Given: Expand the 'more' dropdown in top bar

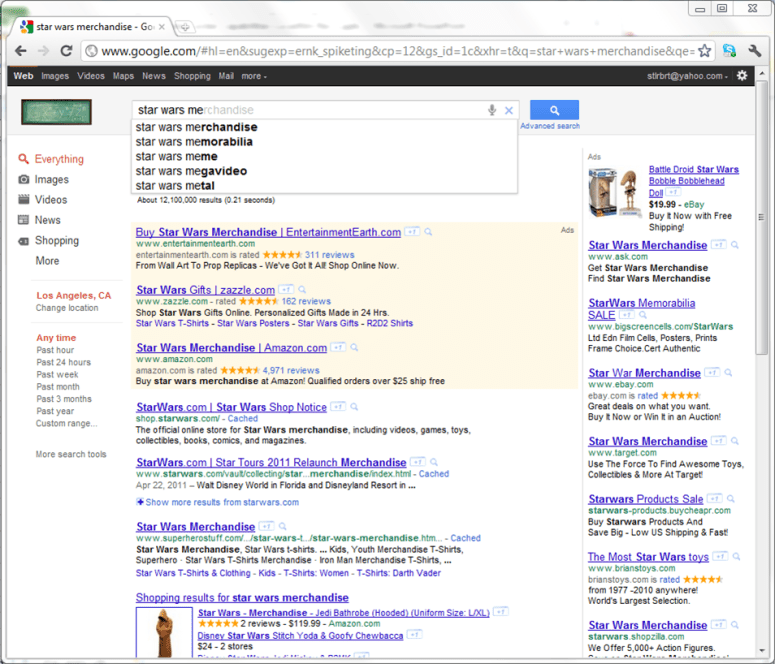Looking at the screenshot, I should point(254,76).
